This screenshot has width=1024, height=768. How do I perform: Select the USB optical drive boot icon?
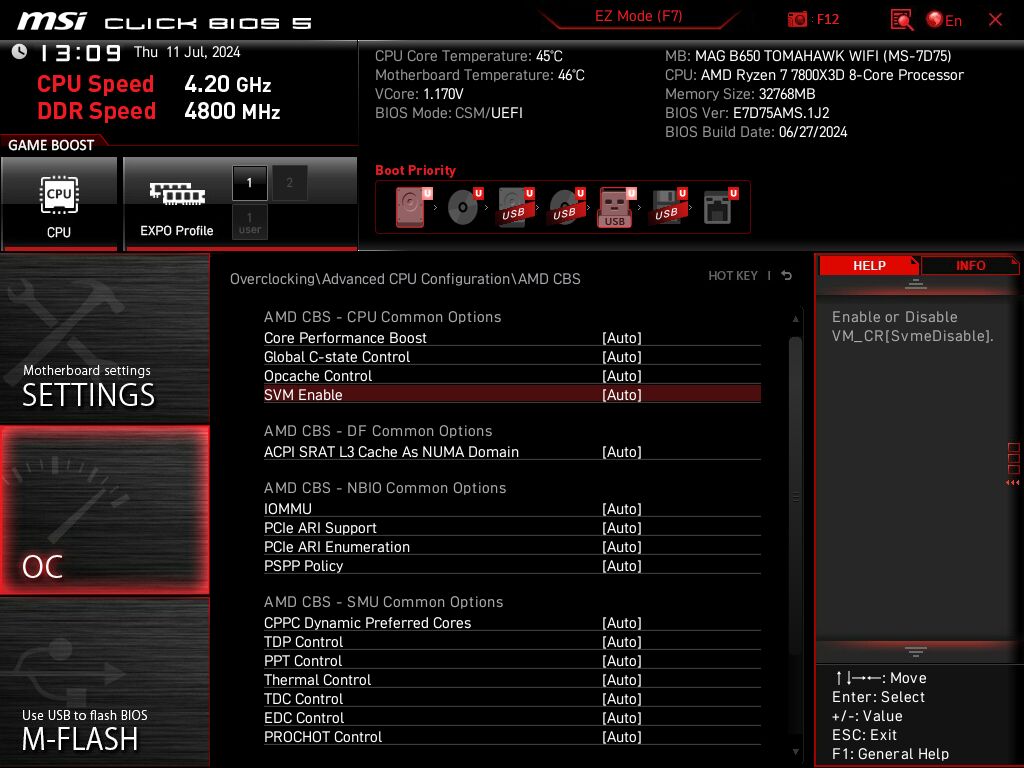click(566, 207)
